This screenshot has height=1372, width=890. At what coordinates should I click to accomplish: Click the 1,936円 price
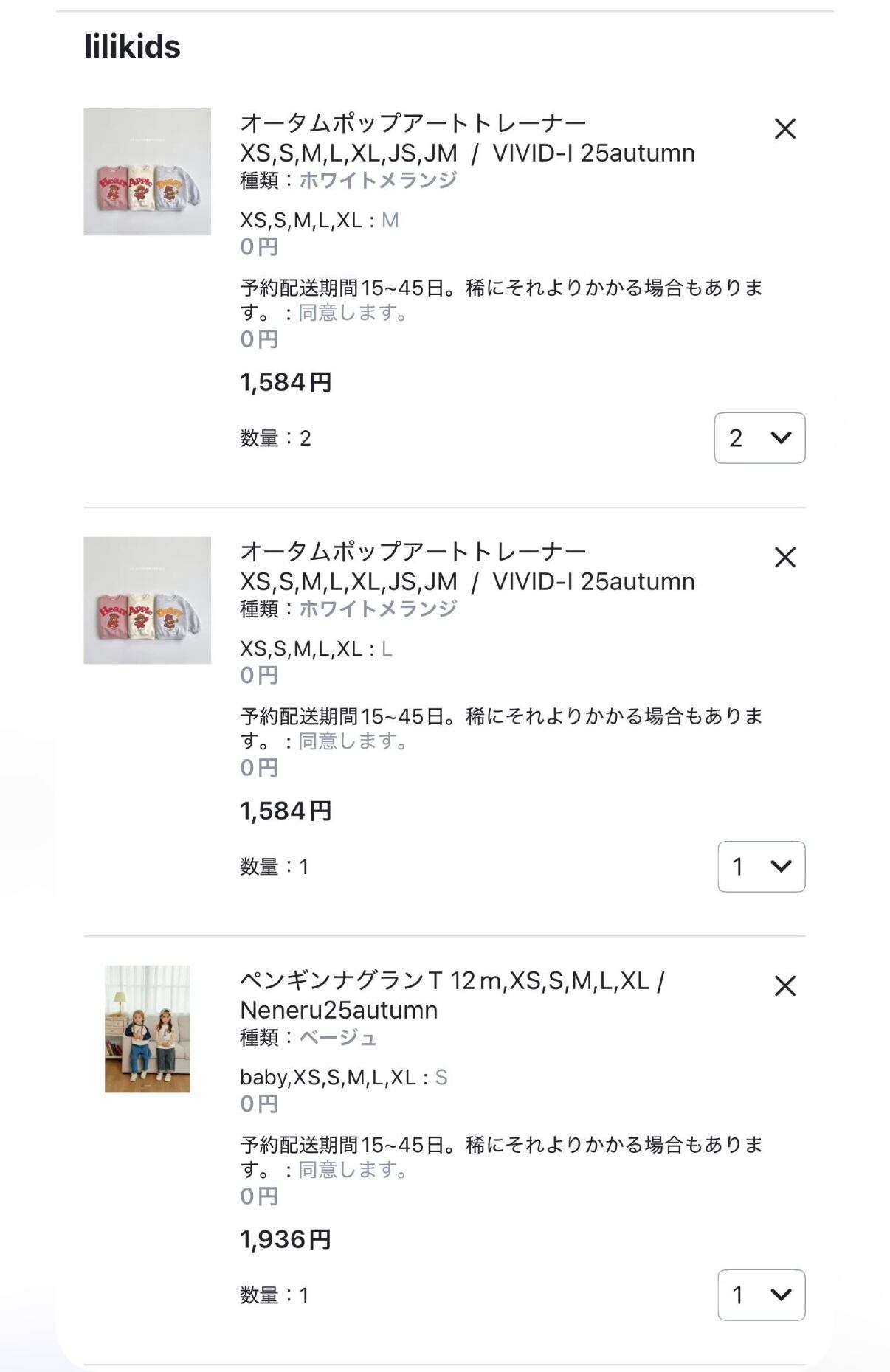coord(286,1240)
